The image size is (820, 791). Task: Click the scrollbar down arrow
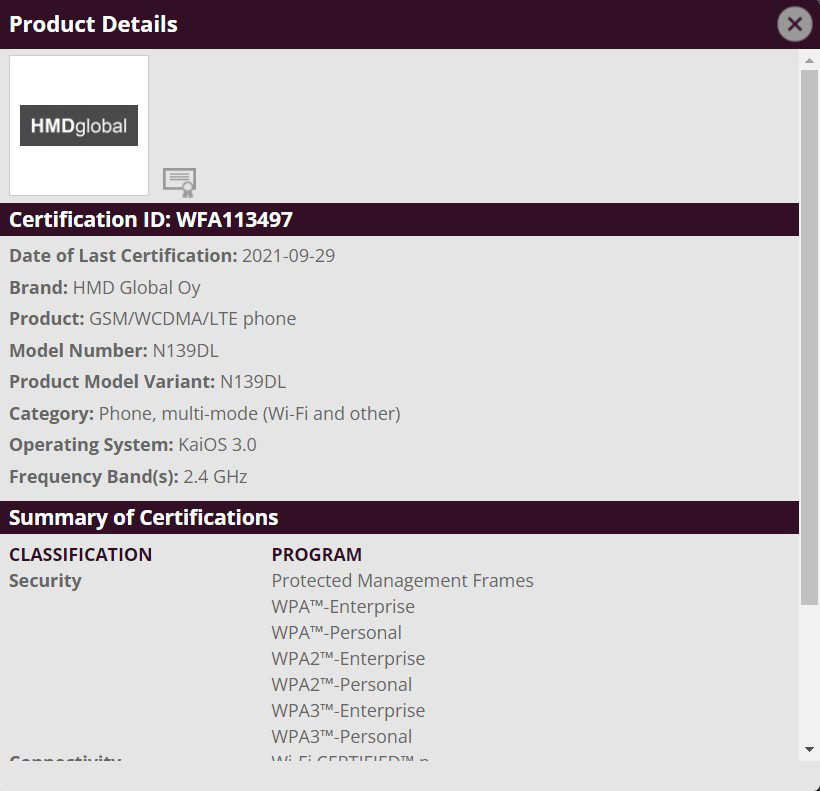tap(809, 750)
